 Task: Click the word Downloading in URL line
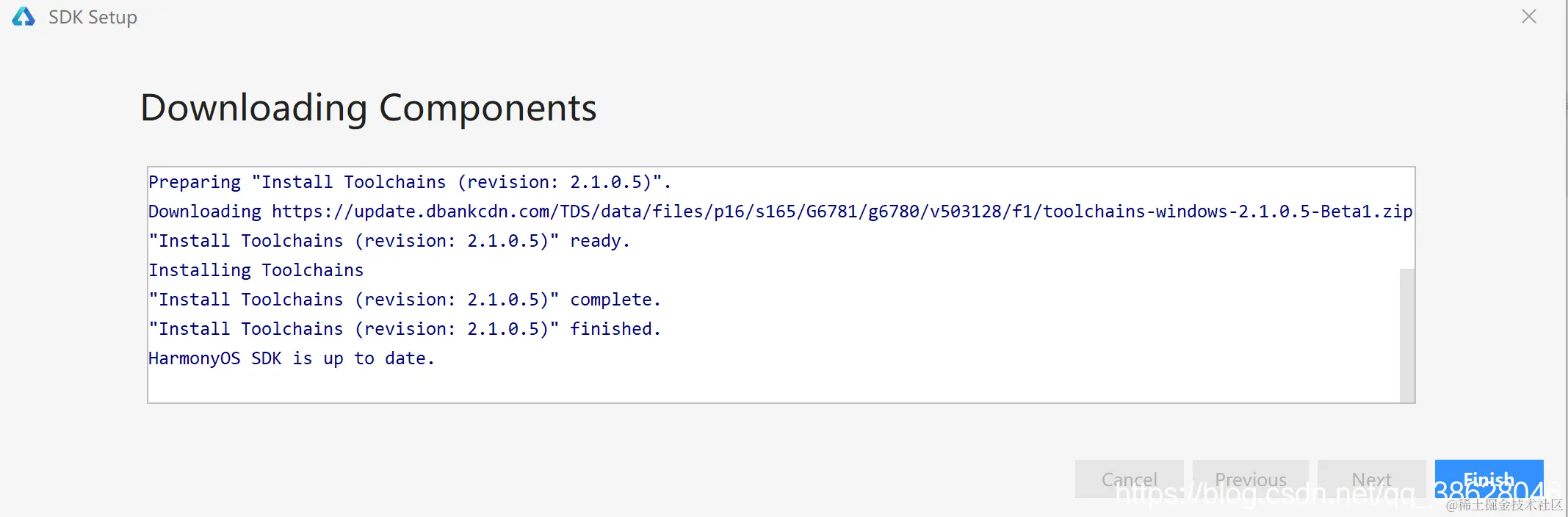click(x=204, y=211)
